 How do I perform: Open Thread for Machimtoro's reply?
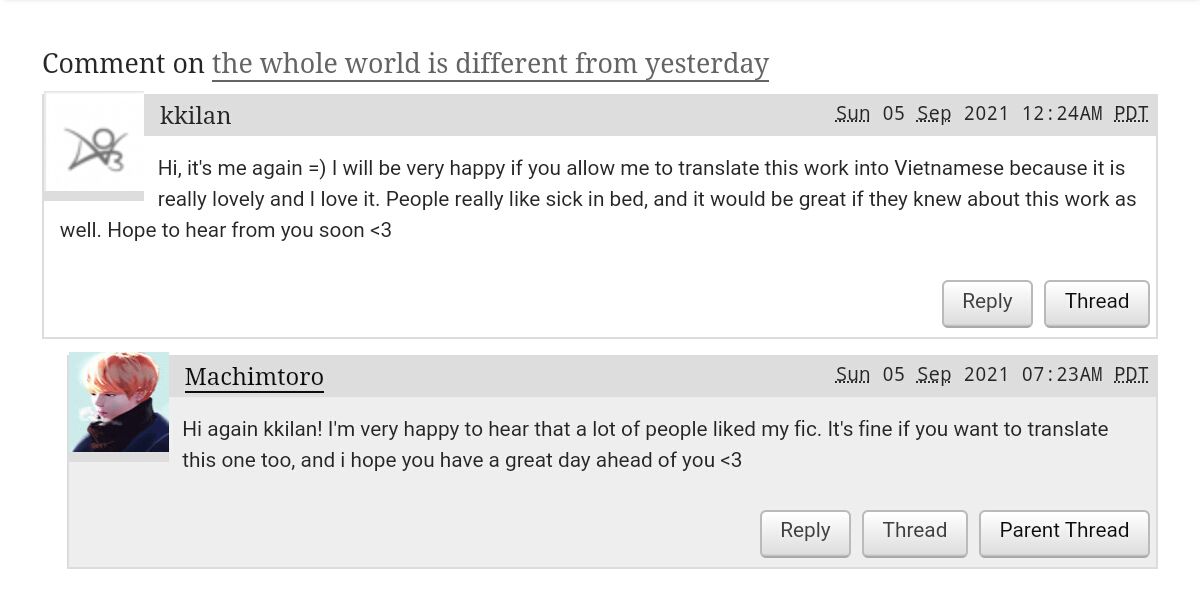click(x=914, y=531)
